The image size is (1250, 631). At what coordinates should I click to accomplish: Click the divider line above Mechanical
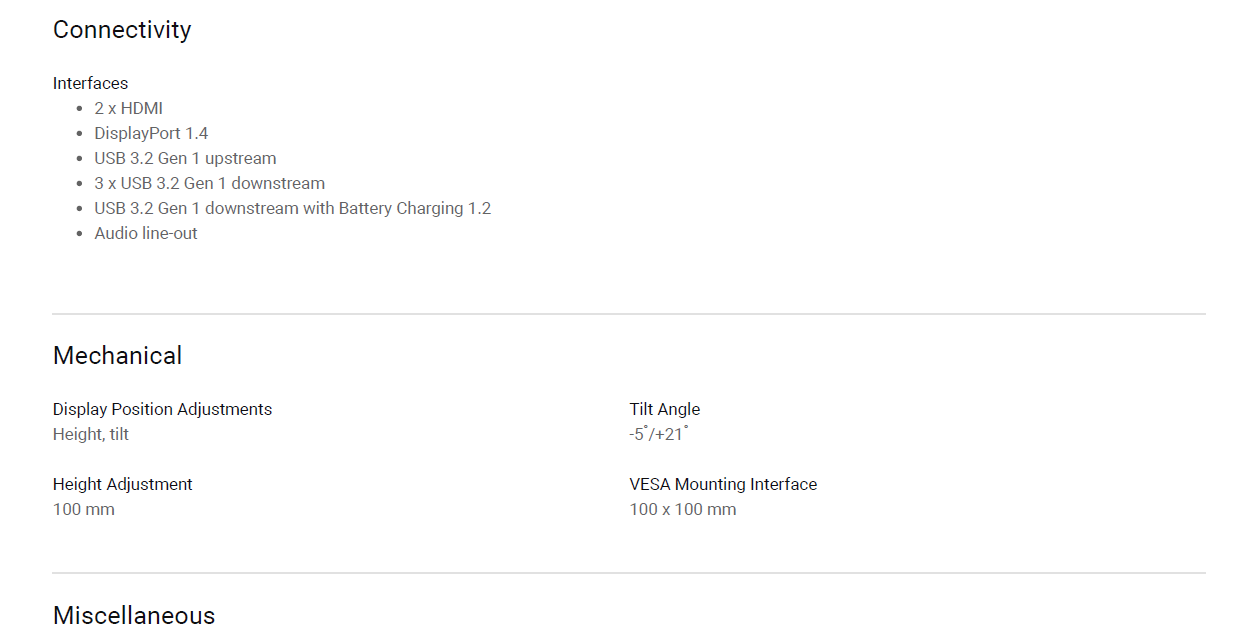pos(629,314)
